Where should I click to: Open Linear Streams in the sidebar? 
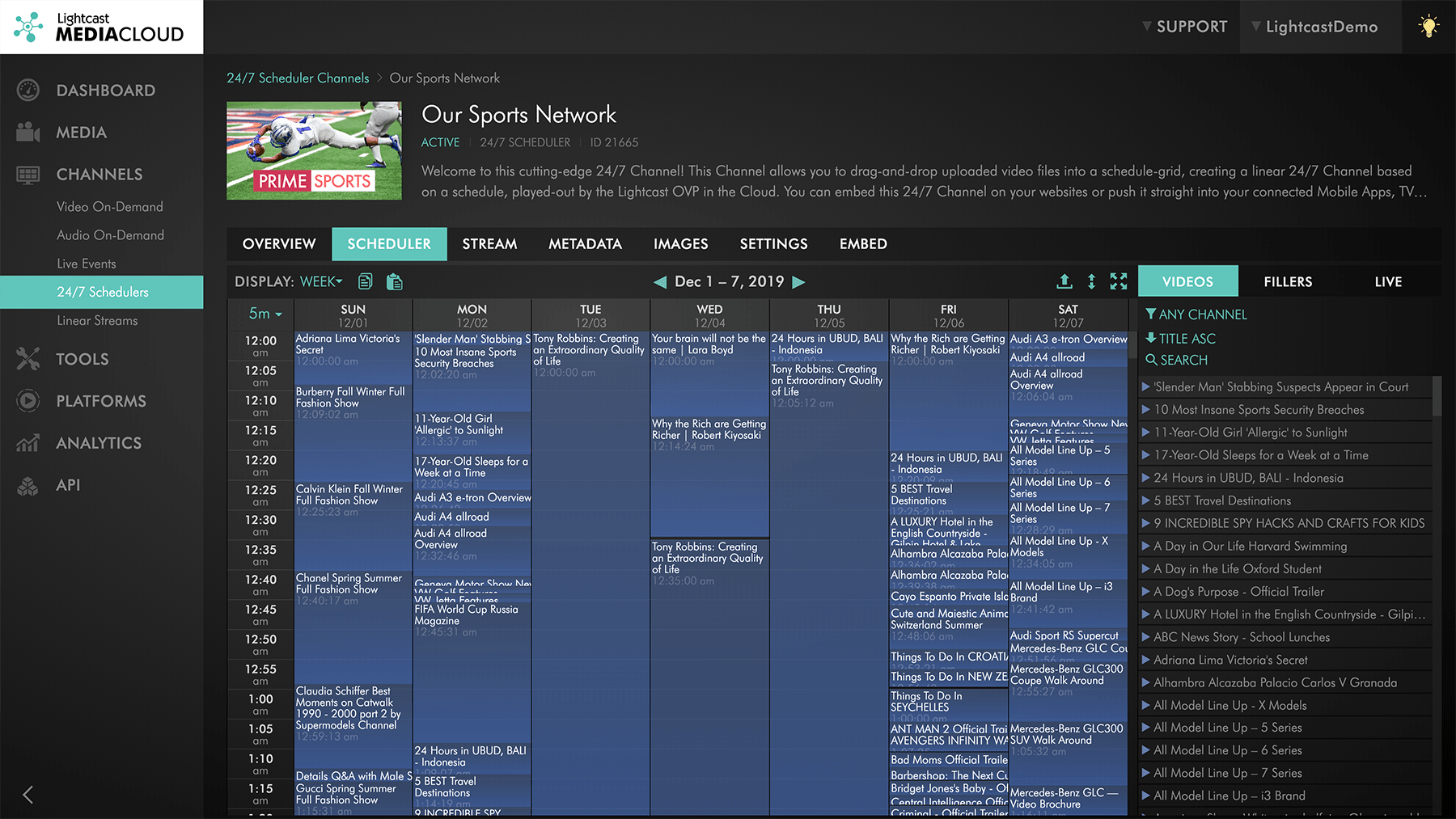pos(97,321)
